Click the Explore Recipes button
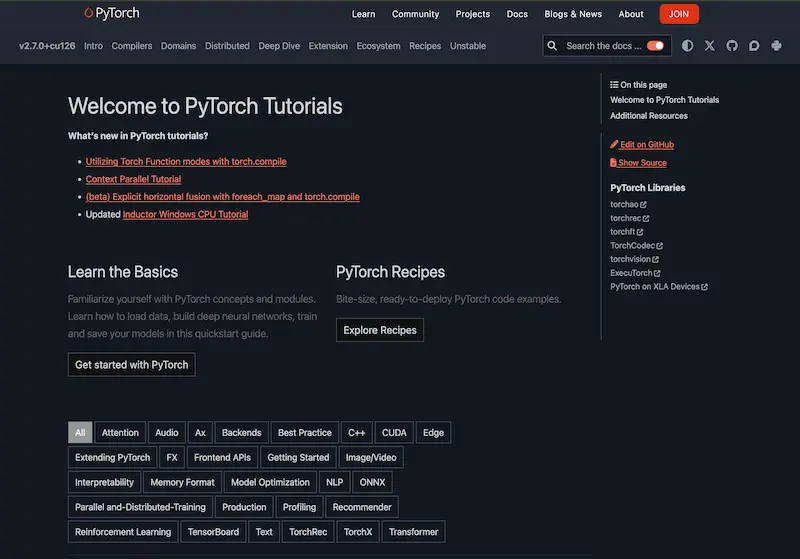The image size is (800, 559). [380, 330]
